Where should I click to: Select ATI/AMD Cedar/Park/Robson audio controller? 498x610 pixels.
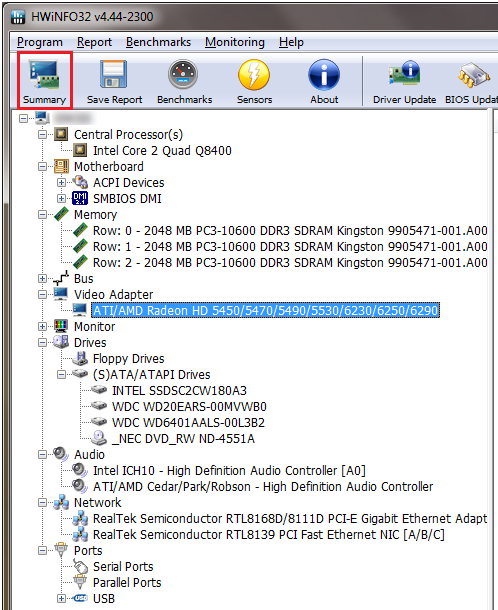tap(263, 487)
